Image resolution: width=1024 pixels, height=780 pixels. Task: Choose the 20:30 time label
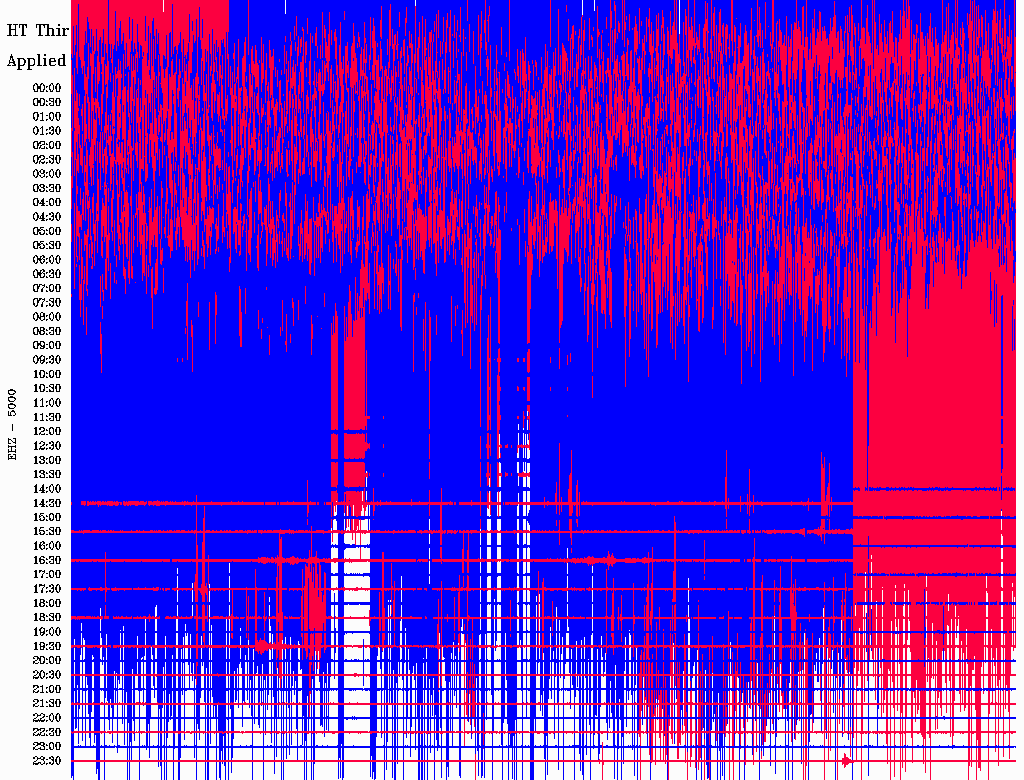(47, 675)
